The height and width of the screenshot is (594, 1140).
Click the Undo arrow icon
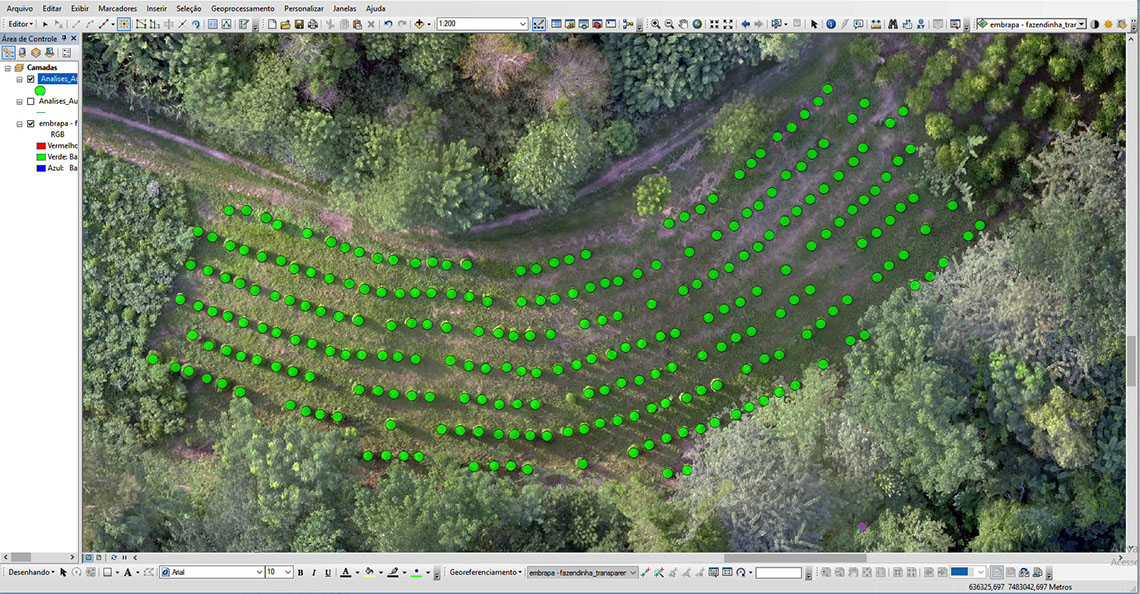[388, 24]
